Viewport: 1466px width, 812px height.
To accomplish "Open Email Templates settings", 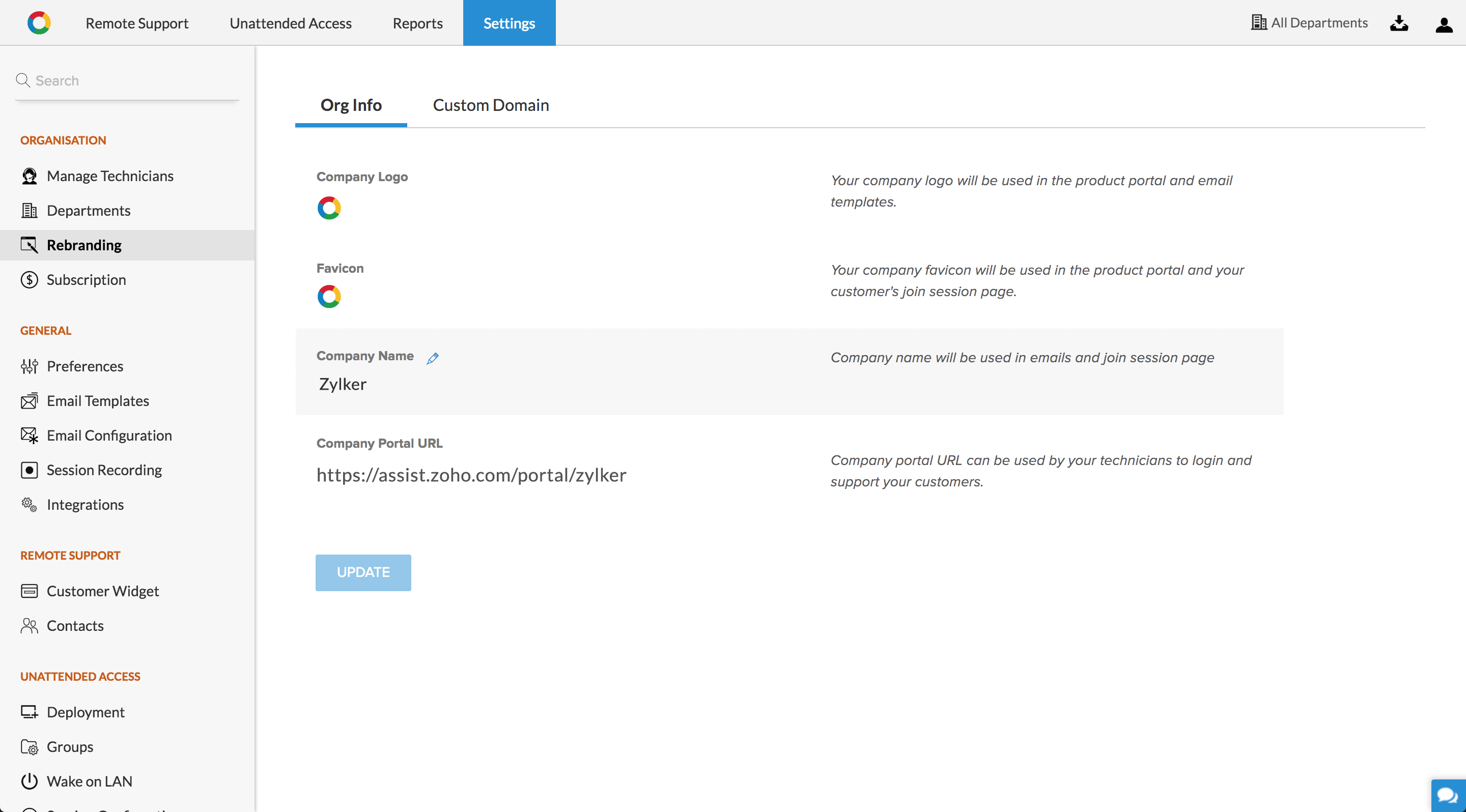I will (x=97, y=401).
